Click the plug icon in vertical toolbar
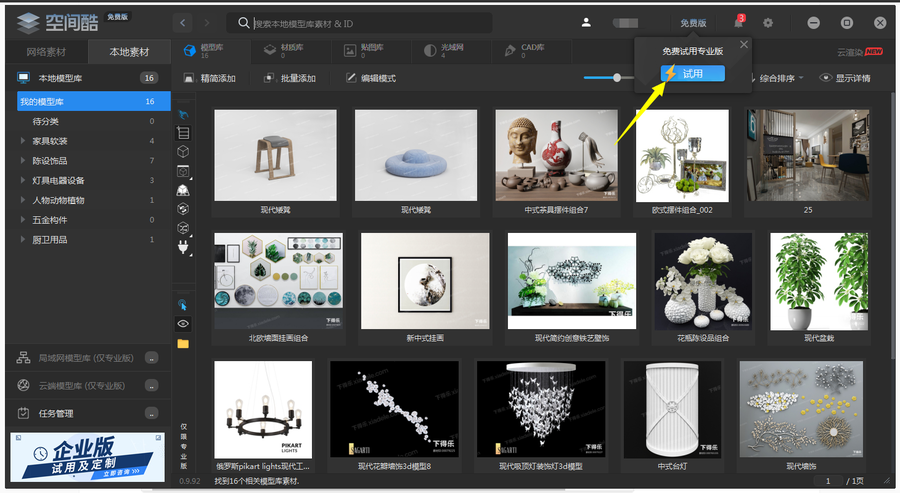 point(183,247)
